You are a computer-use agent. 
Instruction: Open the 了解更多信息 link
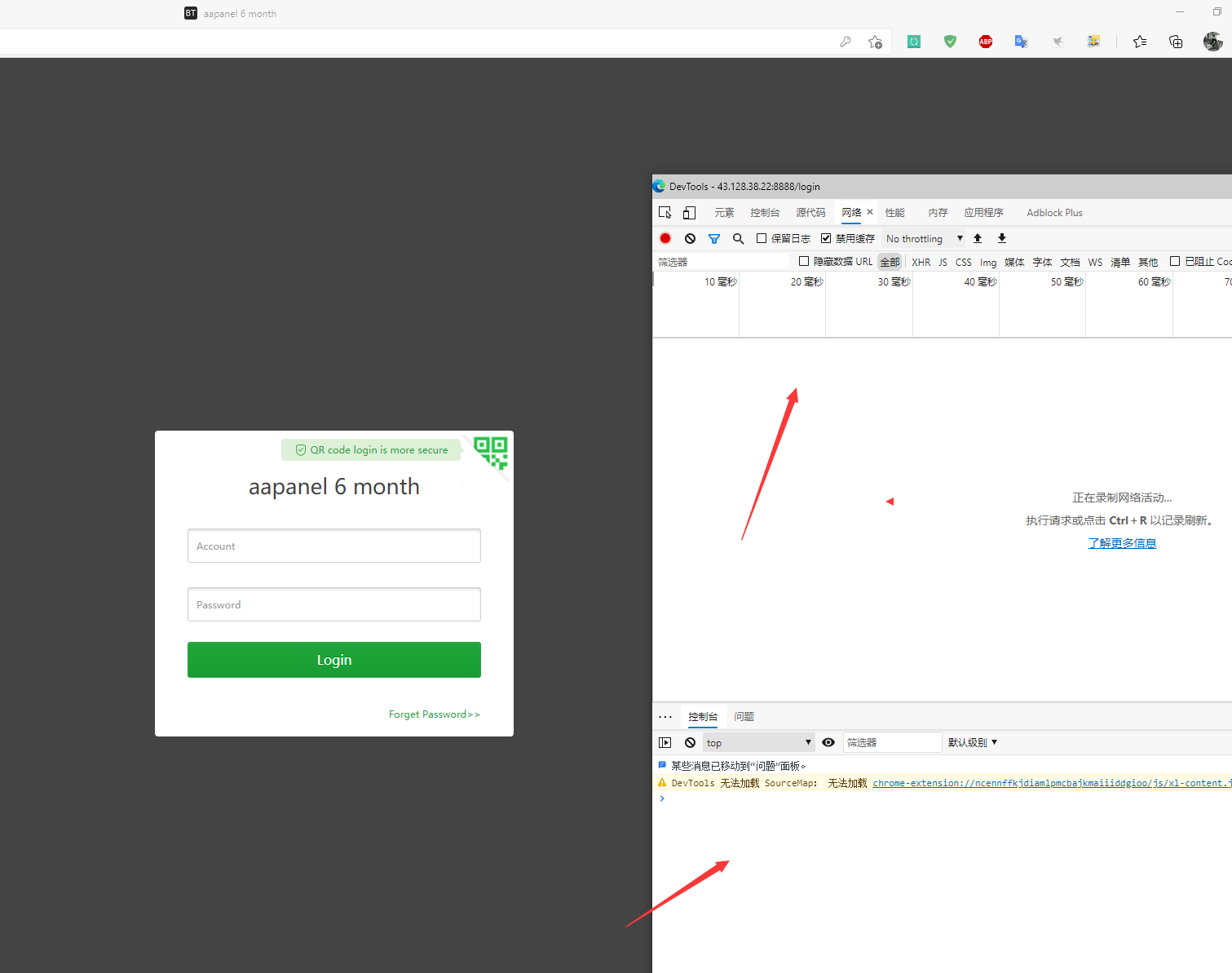1122,543
